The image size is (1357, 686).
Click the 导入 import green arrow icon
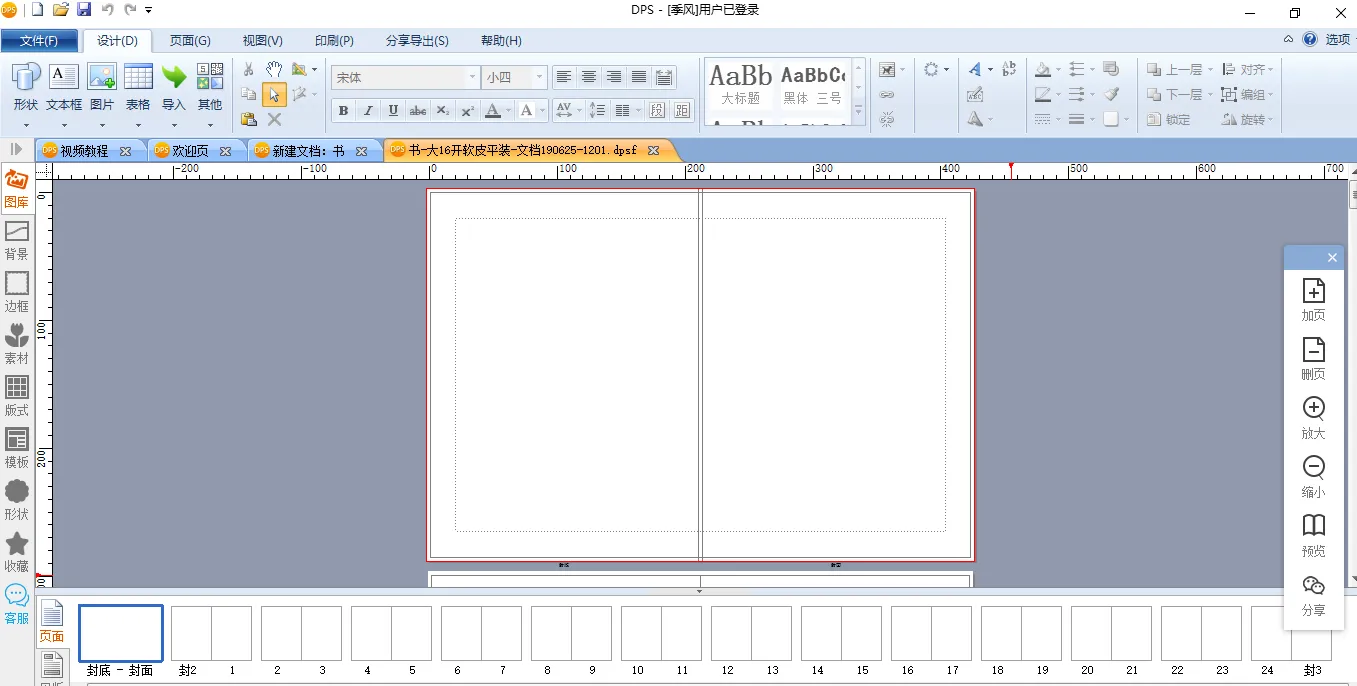point(174,86)
